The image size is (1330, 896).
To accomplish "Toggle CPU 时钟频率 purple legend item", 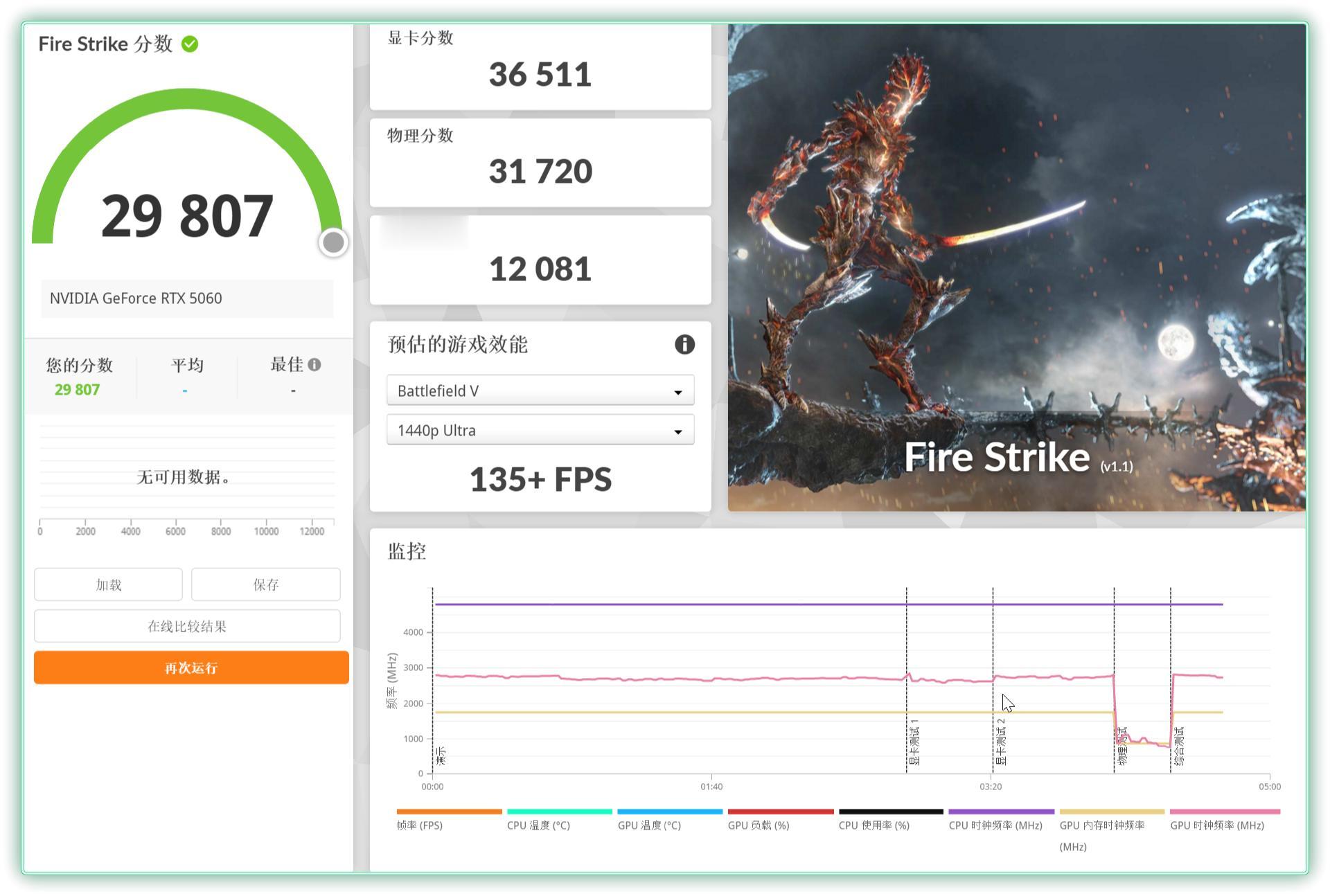I will 1001,812.
